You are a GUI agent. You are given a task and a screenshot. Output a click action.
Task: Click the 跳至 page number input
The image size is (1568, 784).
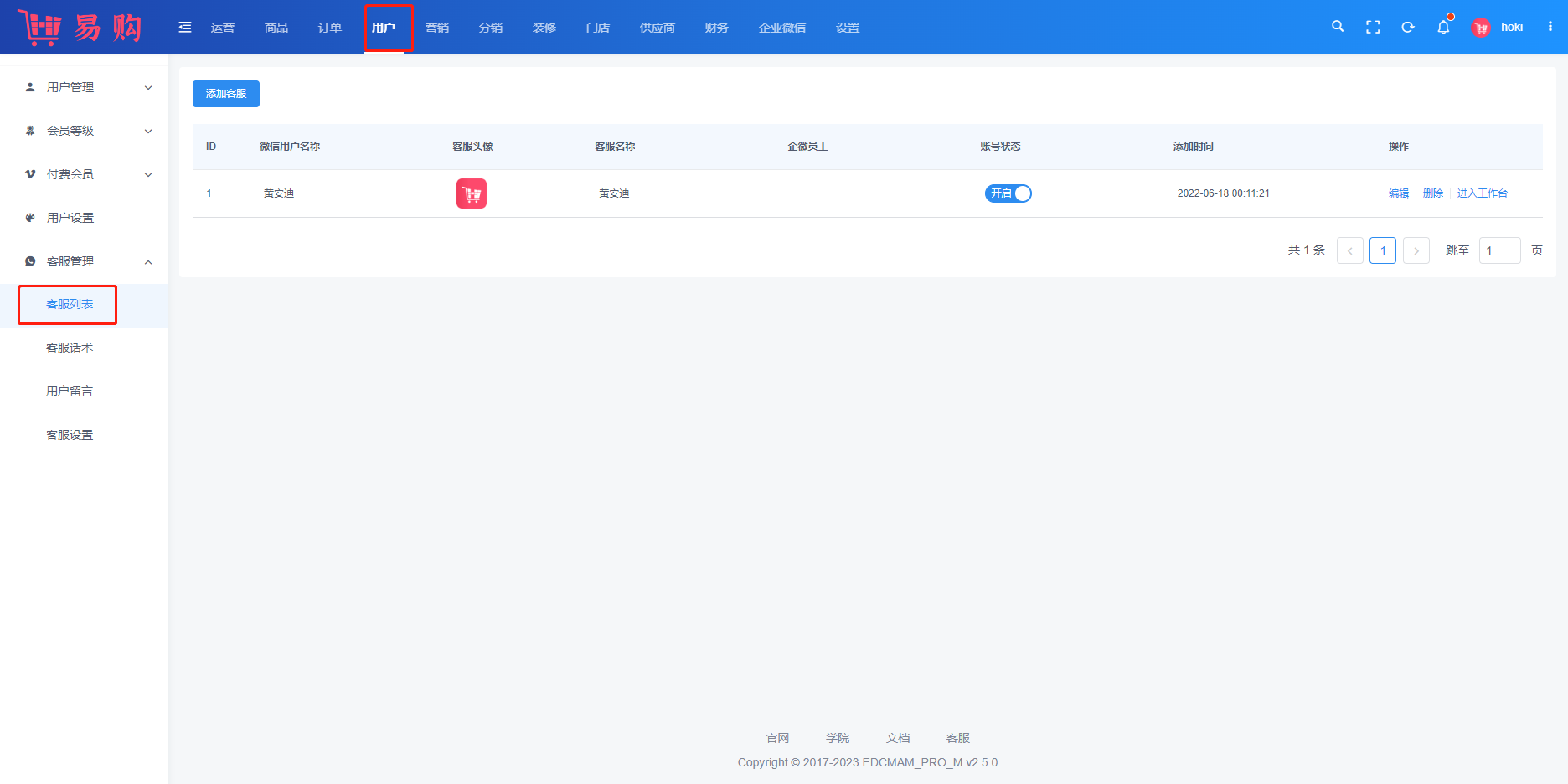pos(1499,250)
